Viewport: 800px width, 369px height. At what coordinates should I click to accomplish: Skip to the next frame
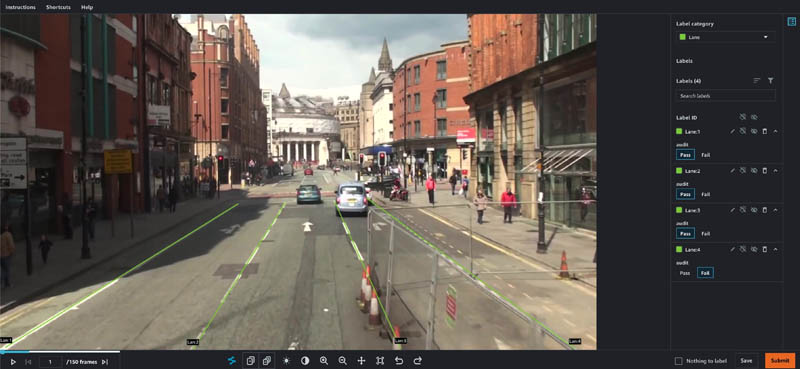click(x=105, y=362)
